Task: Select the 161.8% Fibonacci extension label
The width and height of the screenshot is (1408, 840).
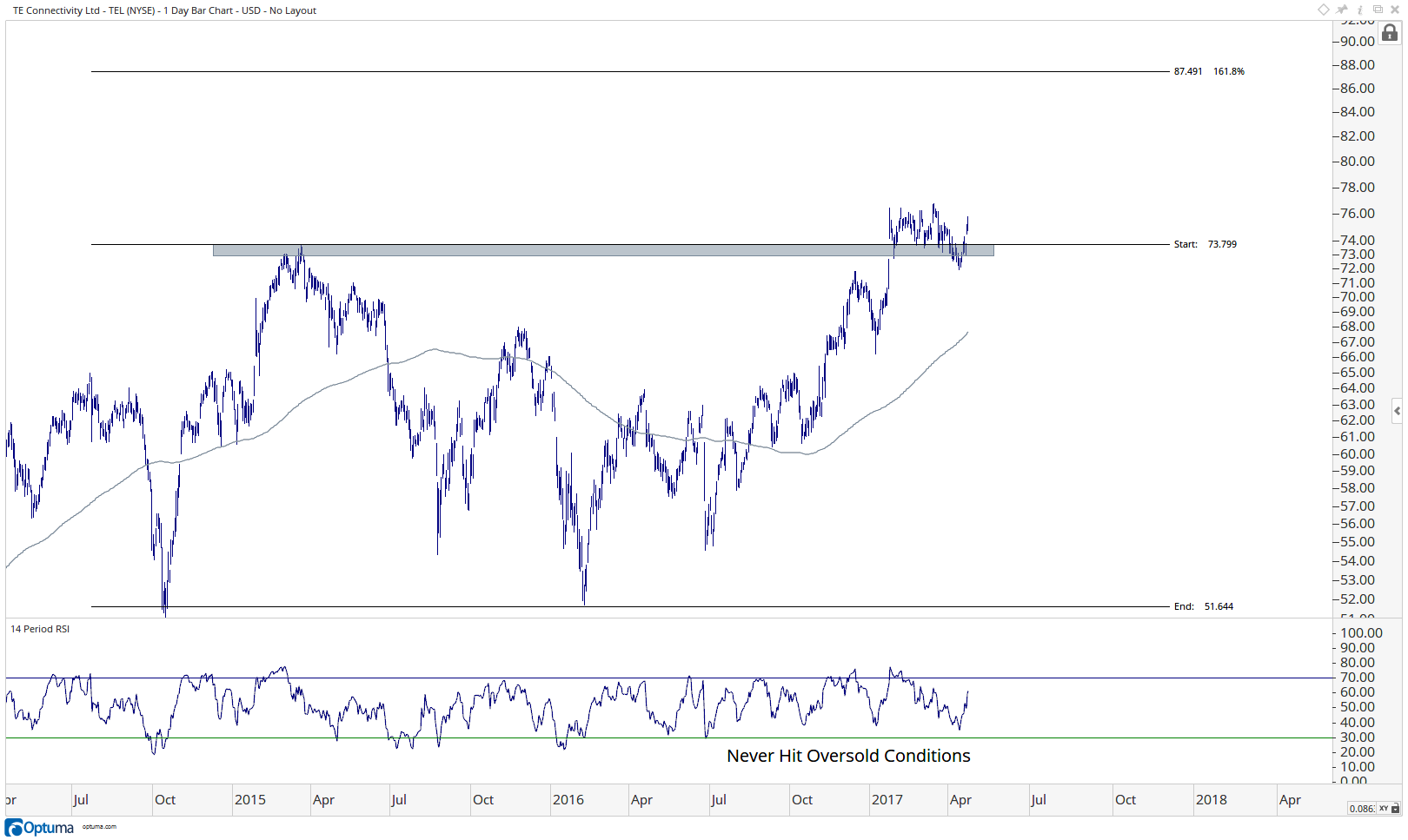Action: coord(1229,71)
